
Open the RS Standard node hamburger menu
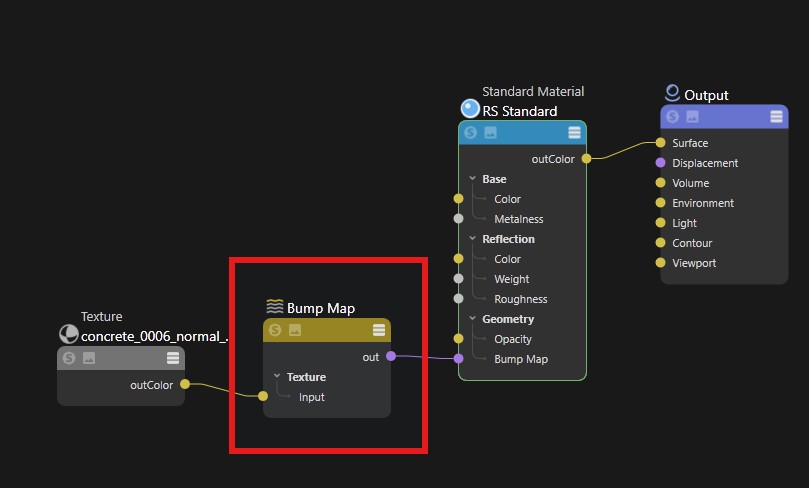[x=574, y=133]
